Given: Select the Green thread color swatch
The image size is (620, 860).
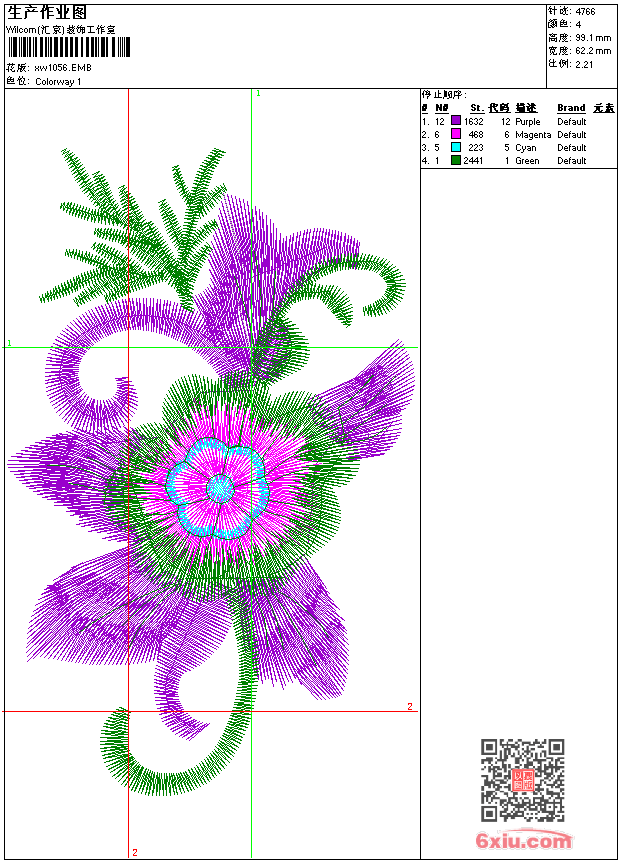Looking at the screenshot, I should (456, 160).
